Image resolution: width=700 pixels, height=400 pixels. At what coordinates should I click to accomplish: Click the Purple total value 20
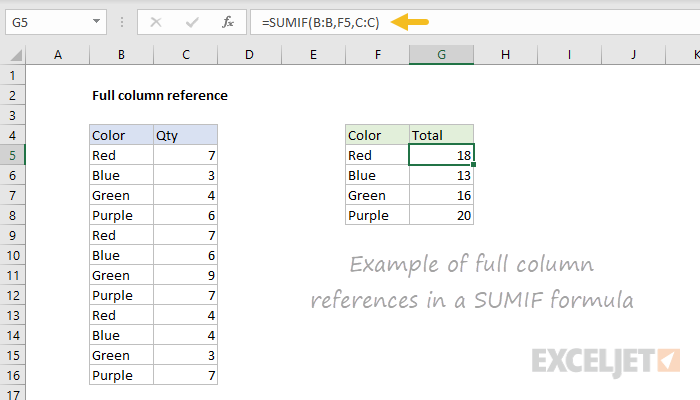click(441, 215)
